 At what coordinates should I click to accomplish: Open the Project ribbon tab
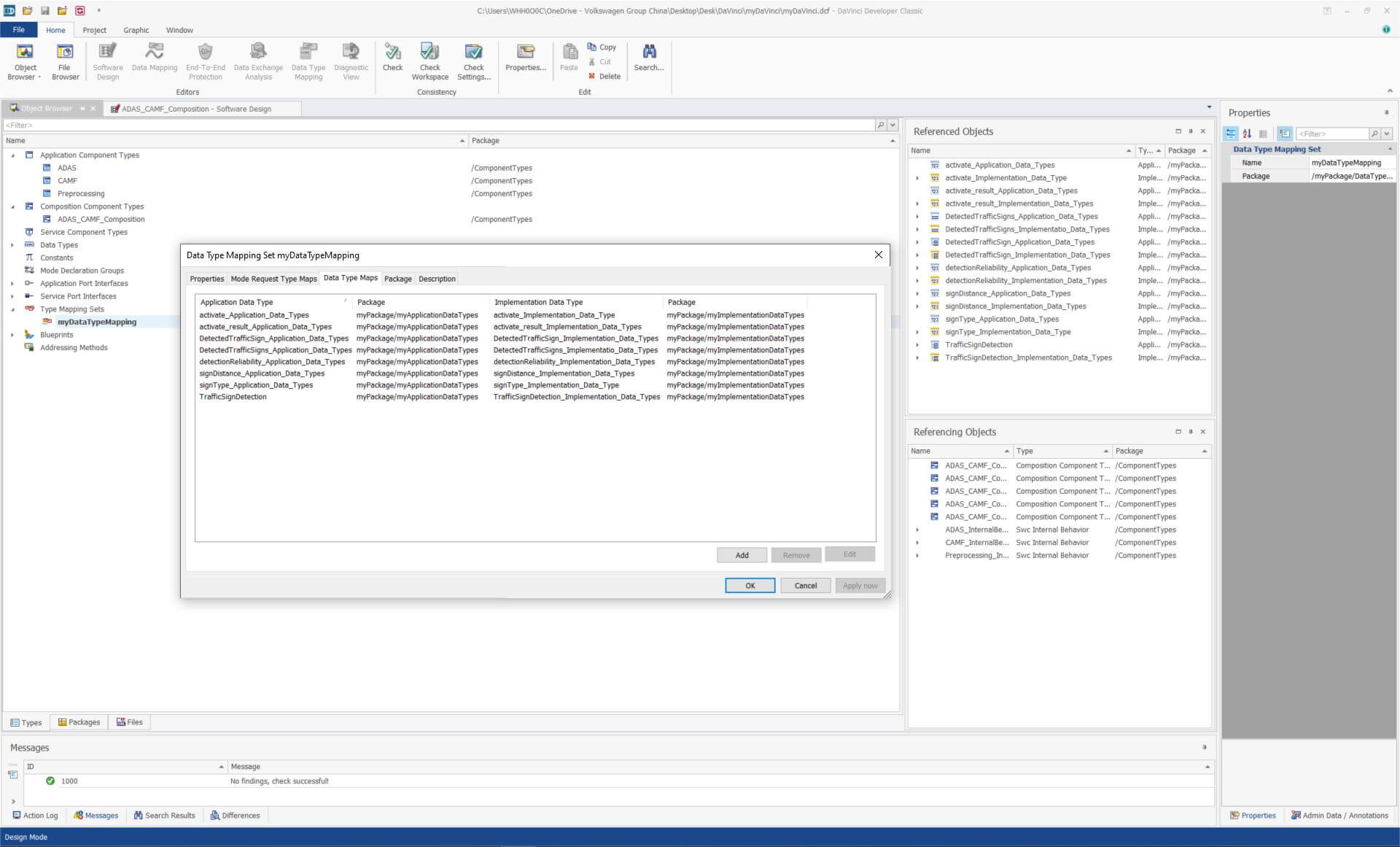point(94,30)
